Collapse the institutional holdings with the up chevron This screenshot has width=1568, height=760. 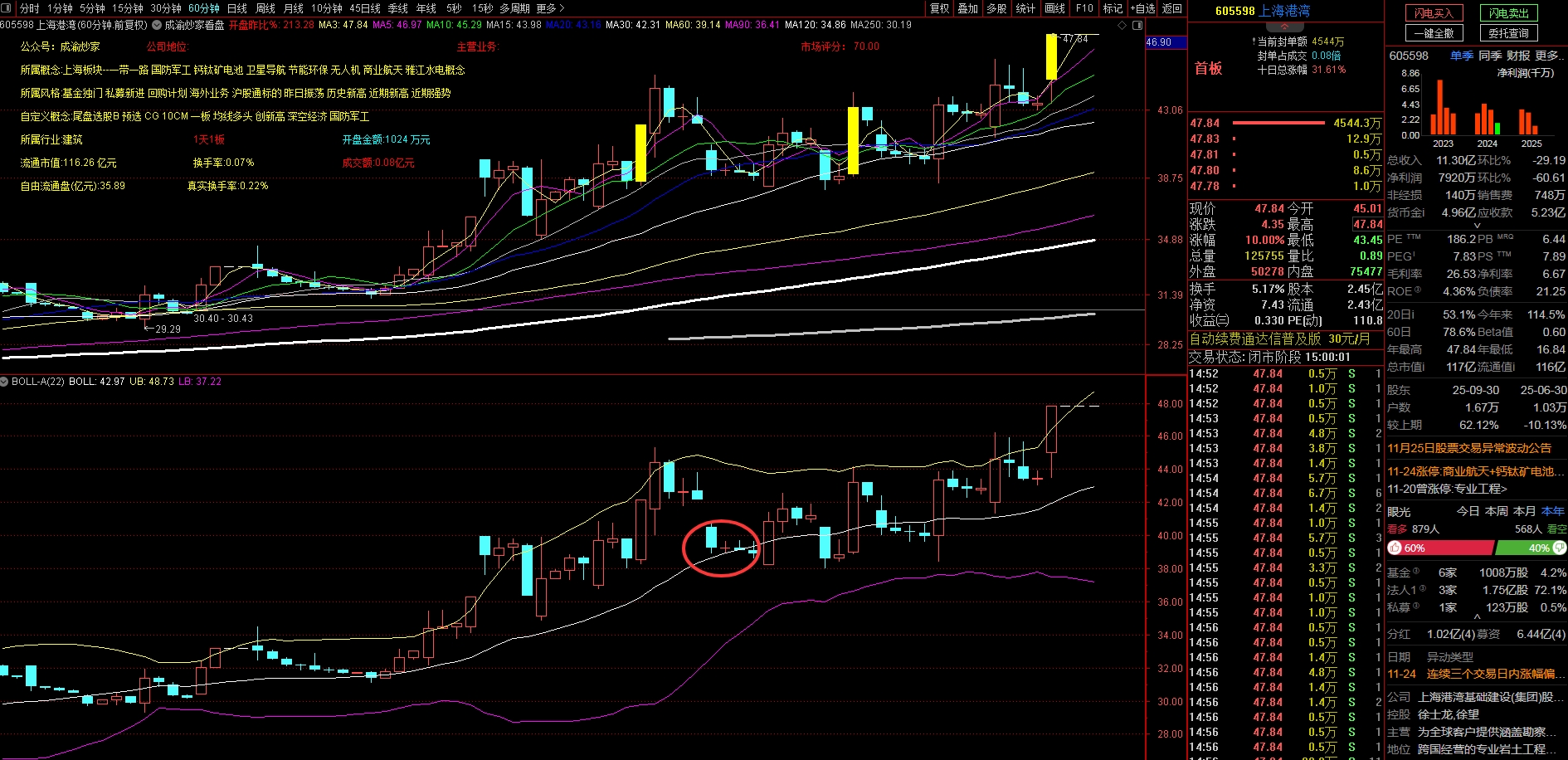coord(1477,616)
